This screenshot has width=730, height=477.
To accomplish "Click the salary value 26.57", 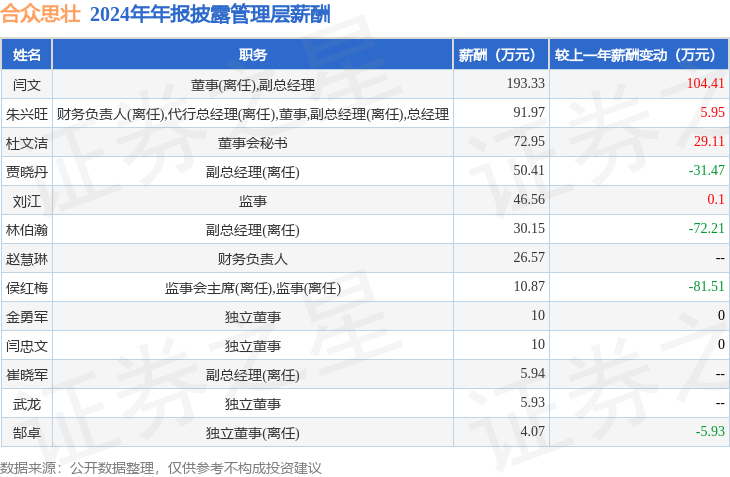I will point(529,257).
